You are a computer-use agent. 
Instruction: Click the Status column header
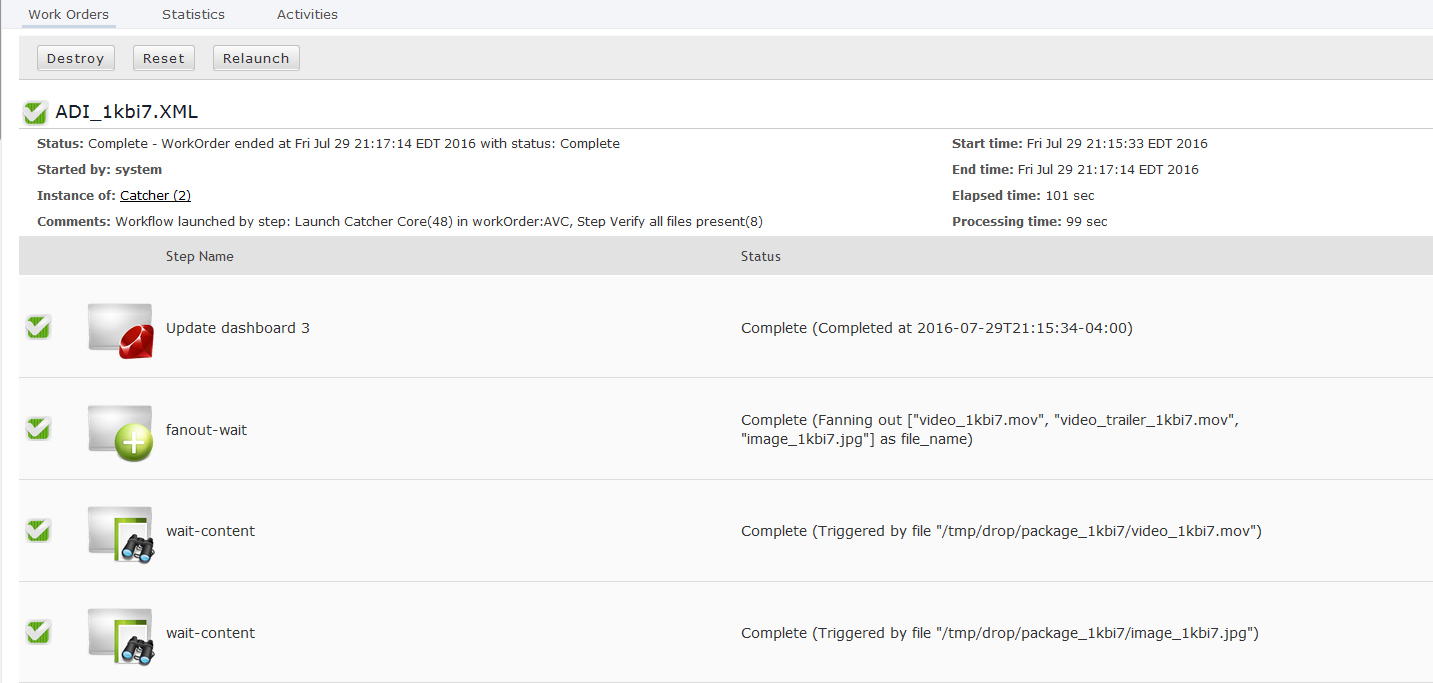click(761, 256)
